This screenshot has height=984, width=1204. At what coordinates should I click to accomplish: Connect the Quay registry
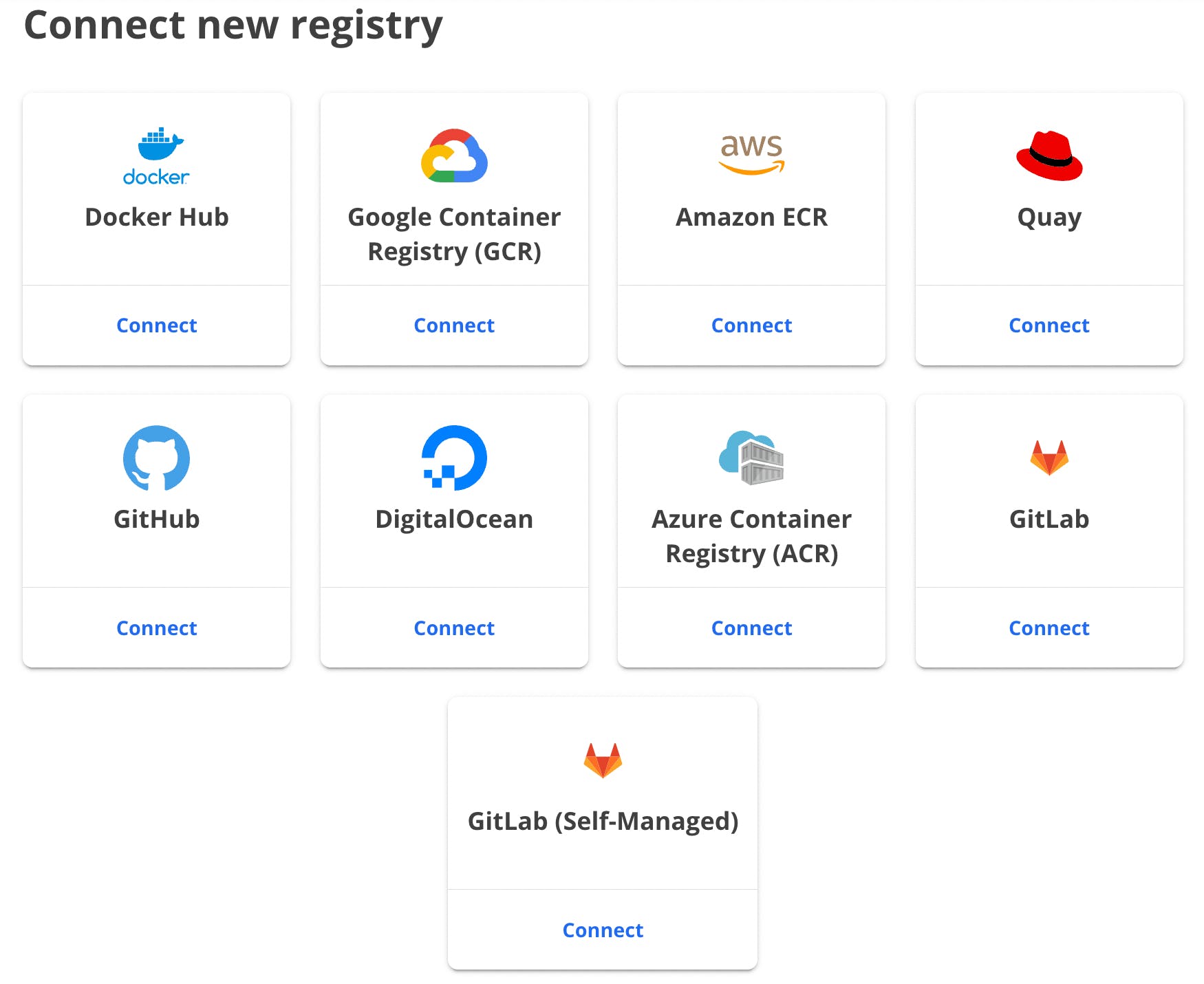pyautogui.click(x=1049, y=325)
